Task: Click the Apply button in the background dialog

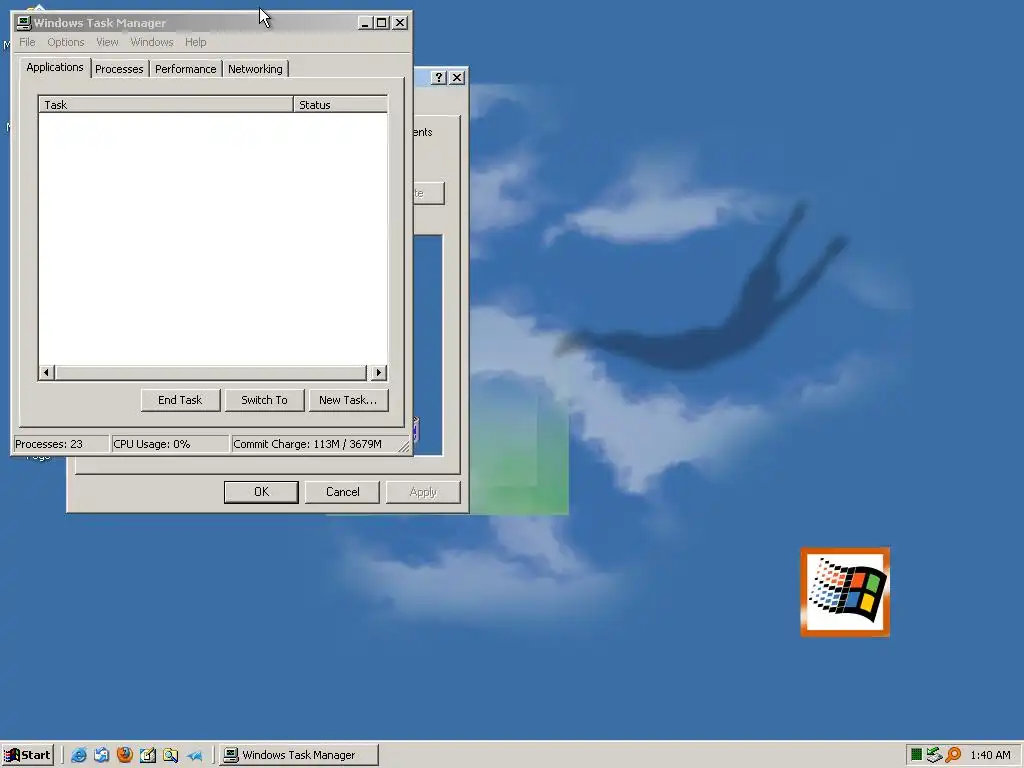Action: pos(423,492)
